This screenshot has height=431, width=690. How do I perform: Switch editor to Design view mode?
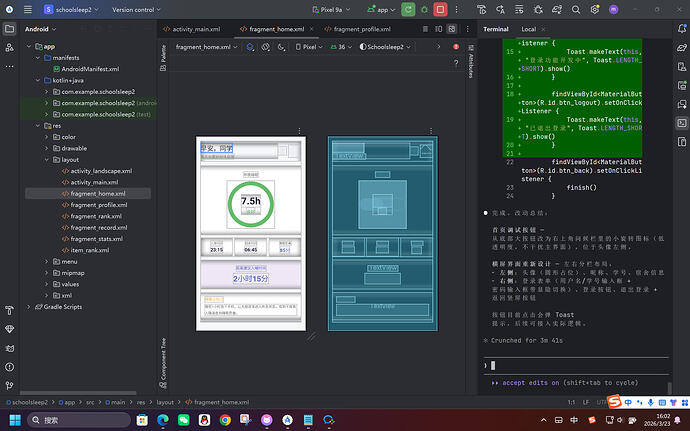tap(452, 29)
